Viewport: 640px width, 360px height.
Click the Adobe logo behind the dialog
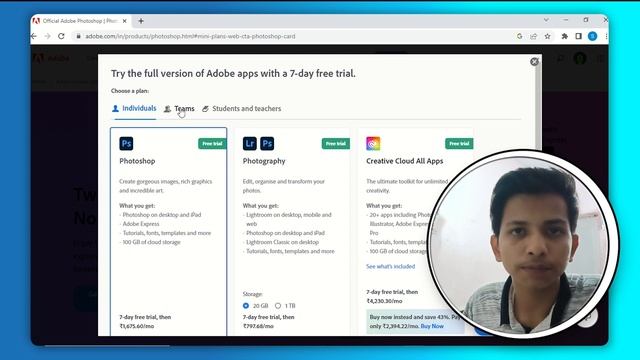(51, 58)
